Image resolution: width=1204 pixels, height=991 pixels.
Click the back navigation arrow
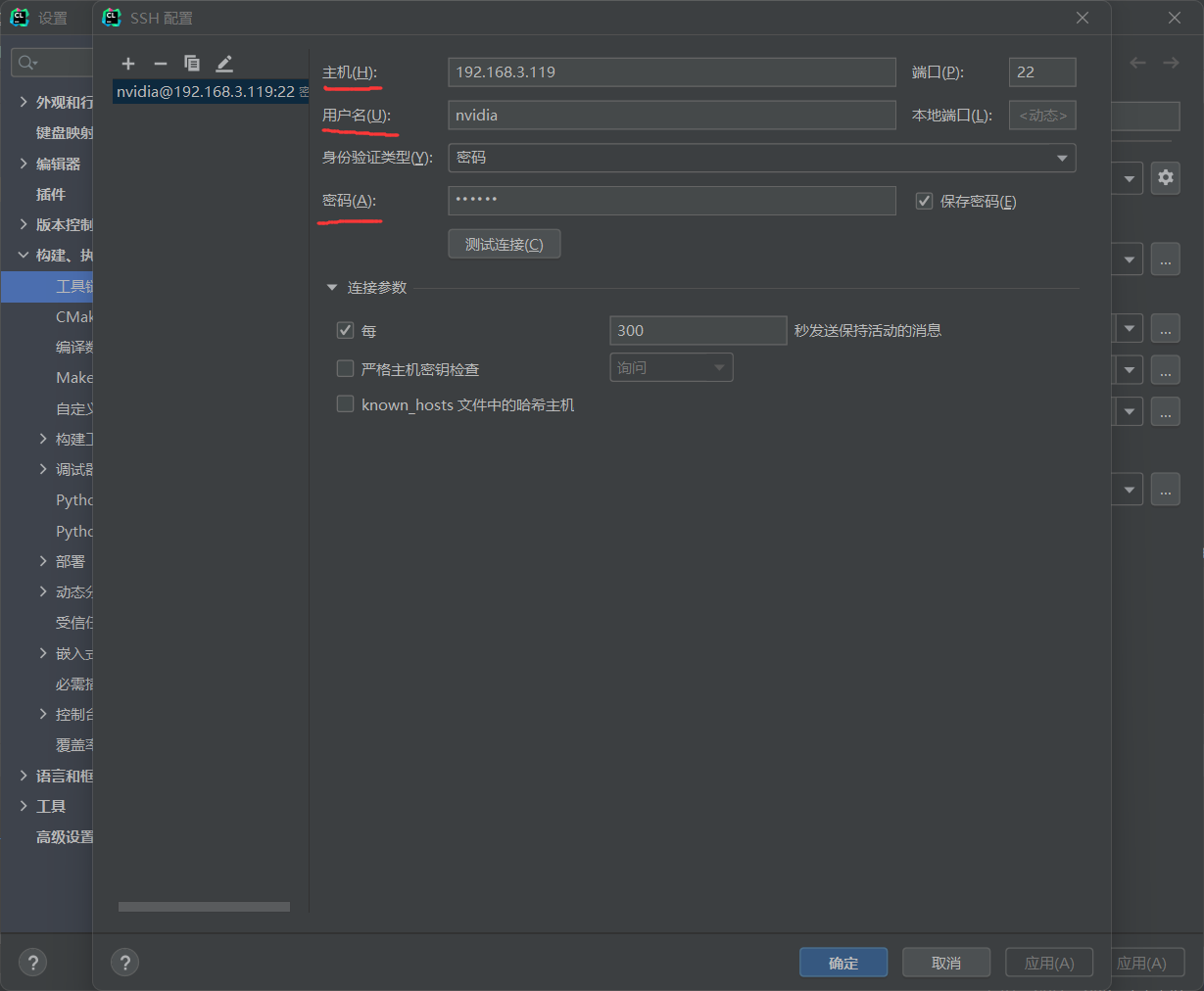coord(1136,62)
